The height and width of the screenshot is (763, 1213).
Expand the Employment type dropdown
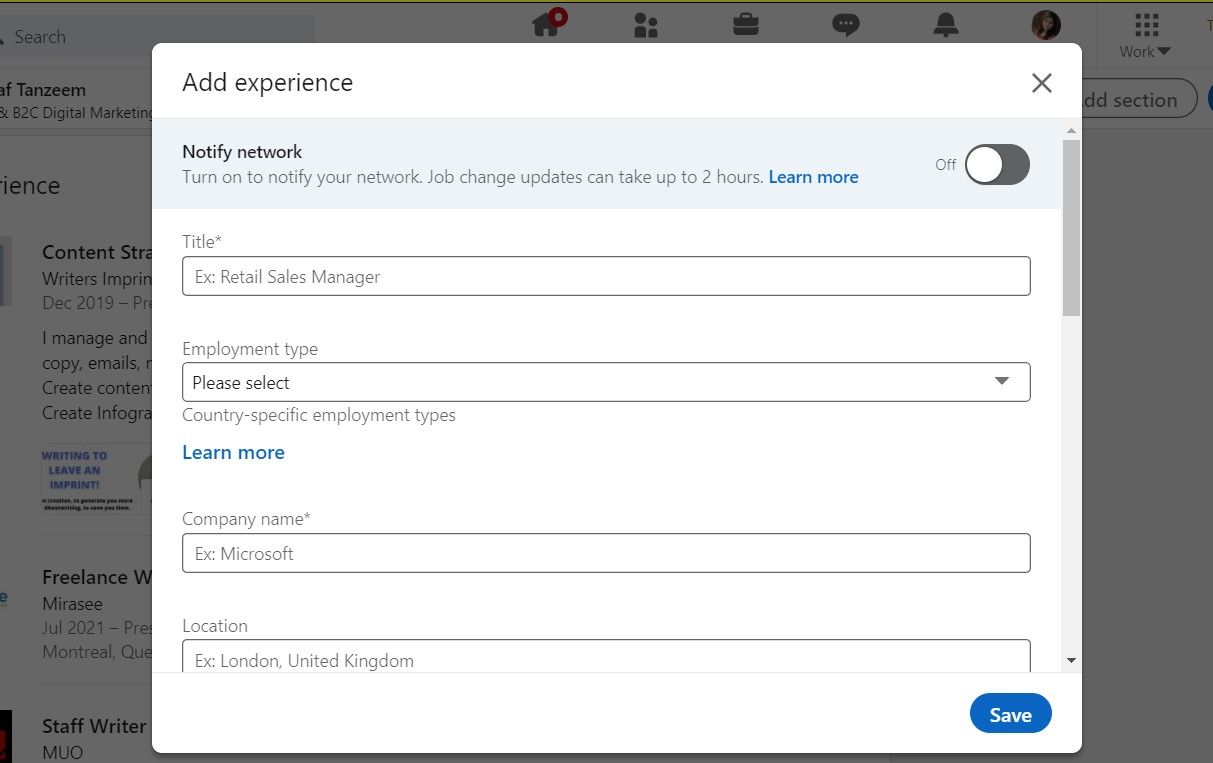click(606, 382)
